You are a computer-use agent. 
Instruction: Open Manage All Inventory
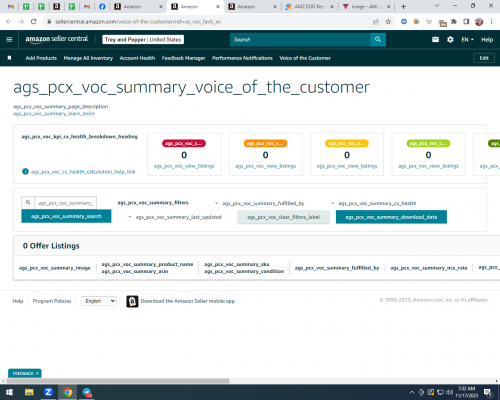88,58
